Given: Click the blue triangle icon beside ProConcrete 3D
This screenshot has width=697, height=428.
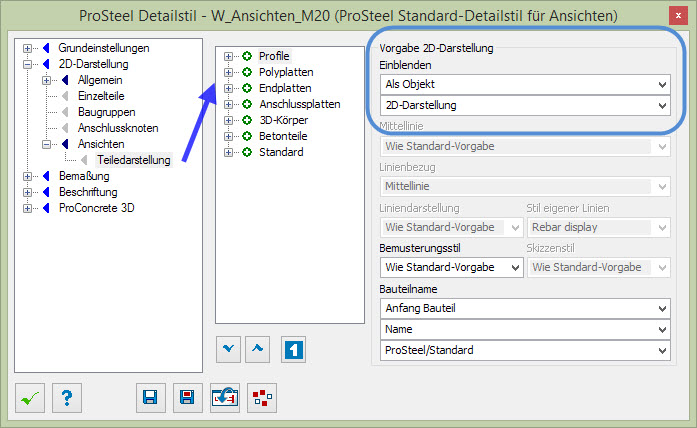Looking at the screenshot, I should point(46,208).
